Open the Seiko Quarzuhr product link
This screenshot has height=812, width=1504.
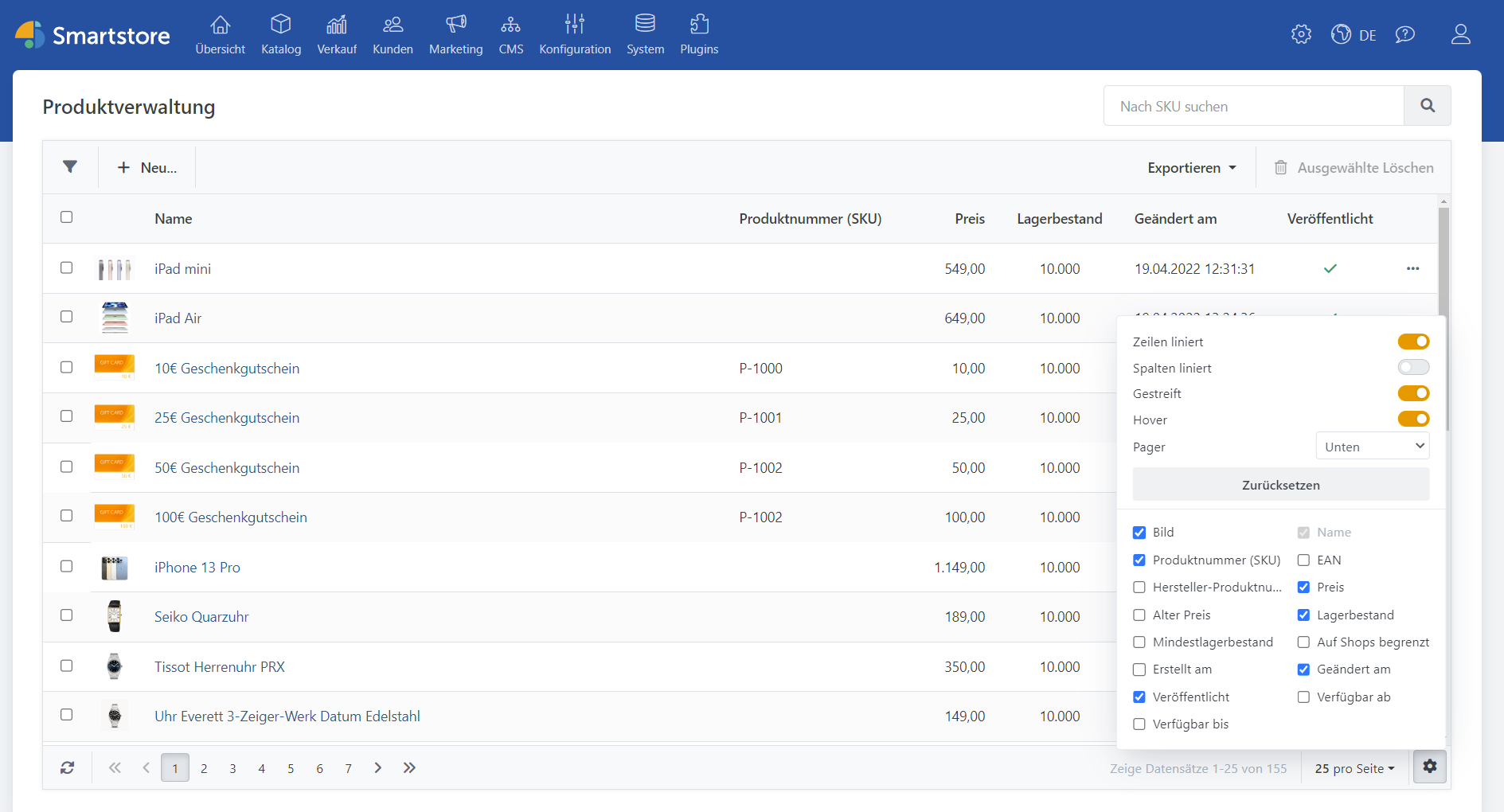(201, 617)
